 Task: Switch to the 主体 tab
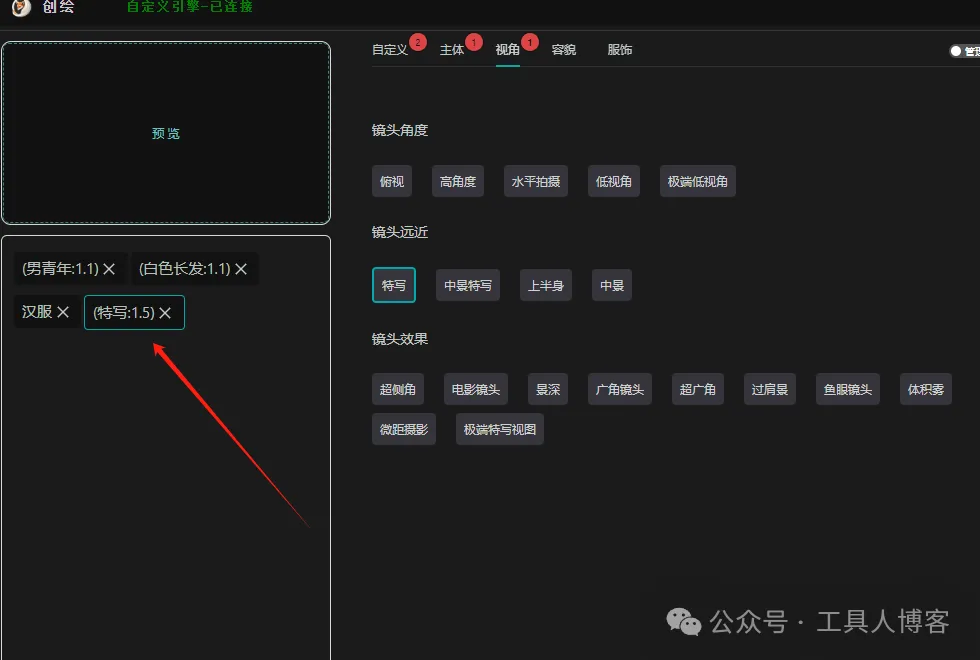[452, 48]
